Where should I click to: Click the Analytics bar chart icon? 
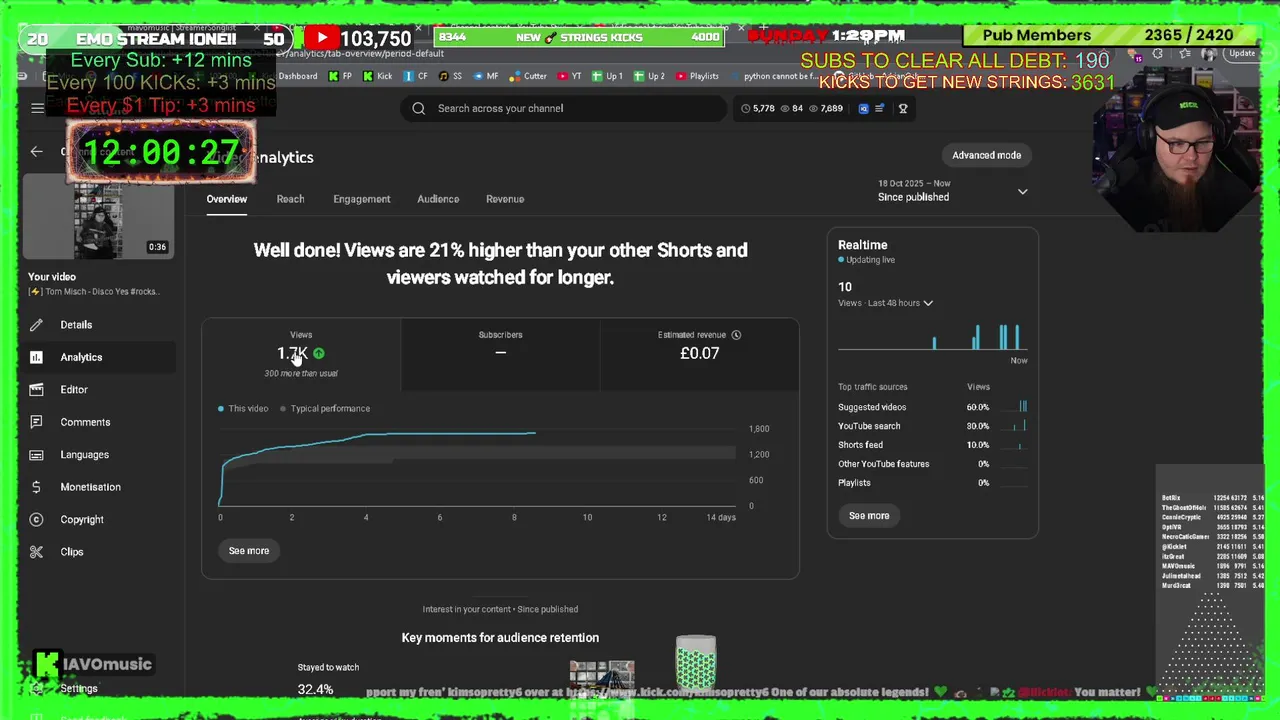[37, 357]
